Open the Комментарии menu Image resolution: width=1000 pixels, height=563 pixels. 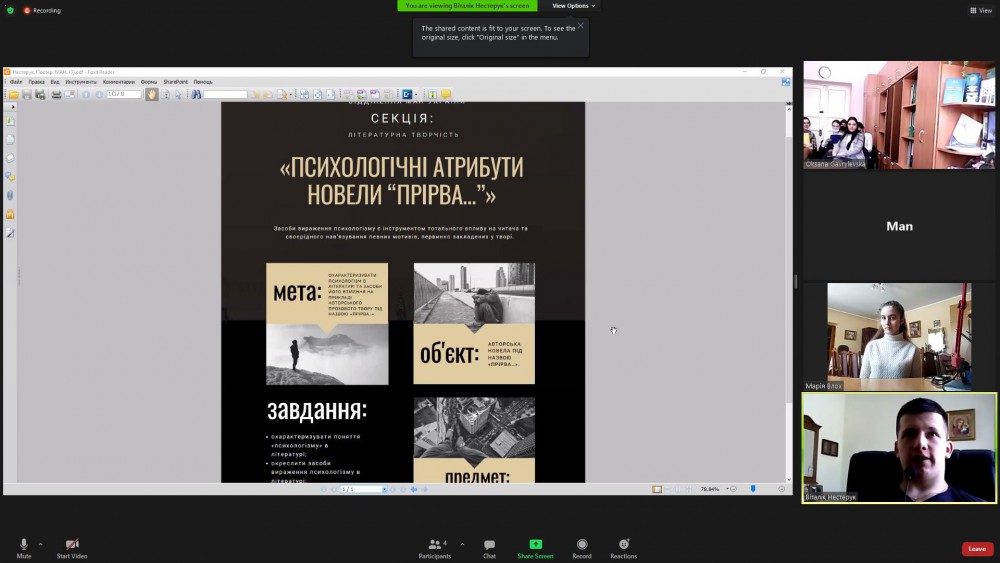click(x=119, y=82)
